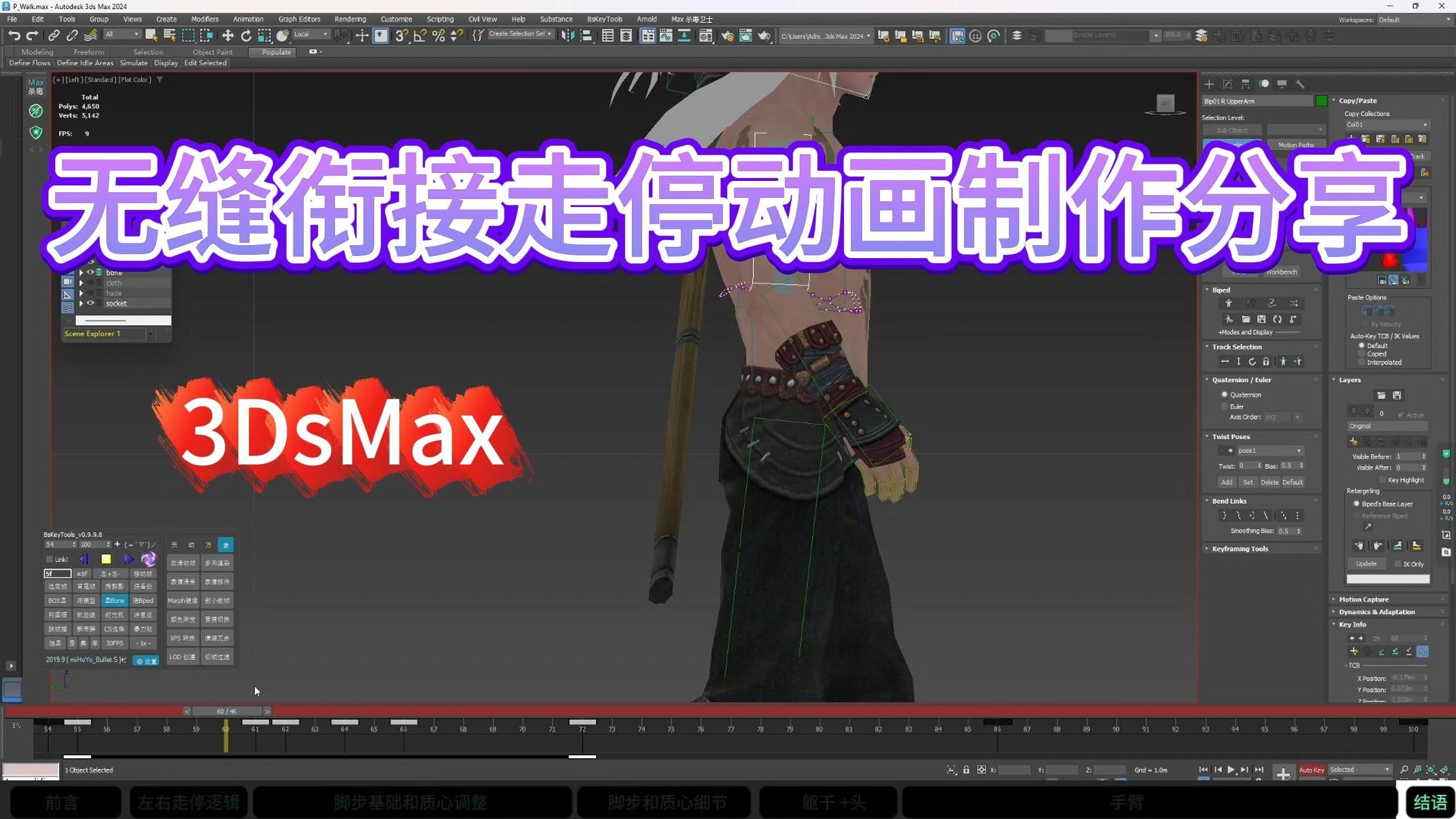Open the Curve Editor icon
The image size is (1456, 819).
pos(666,35)
